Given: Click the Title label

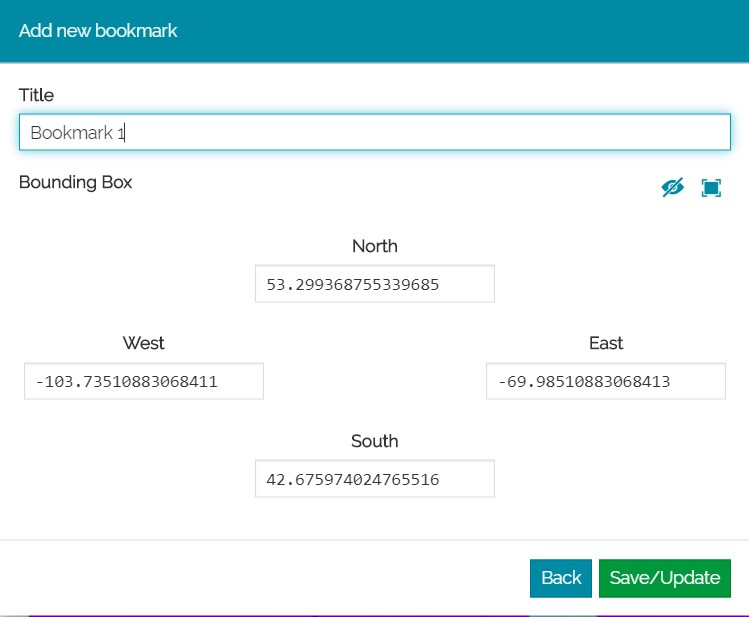Looking at the screenshot, I should click(36, 95).
